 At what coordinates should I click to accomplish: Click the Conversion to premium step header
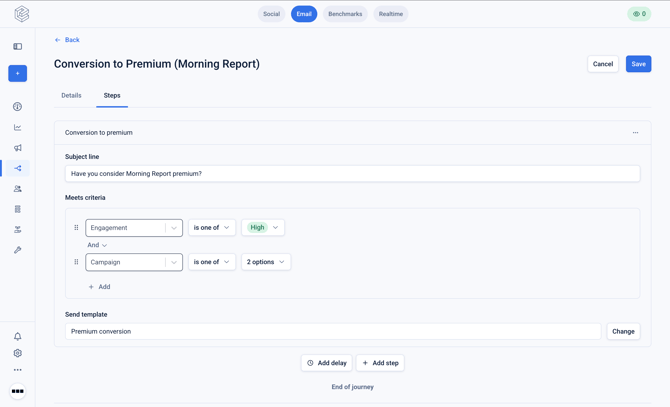click(x=99, y=132)
